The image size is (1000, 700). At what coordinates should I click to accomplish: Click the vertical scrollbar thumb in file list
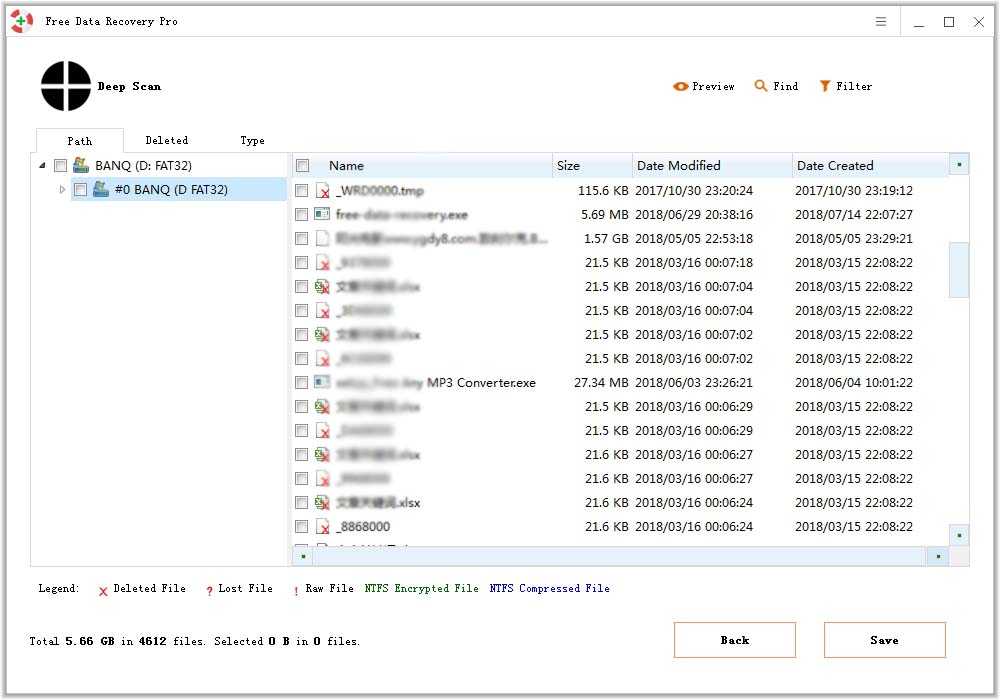[x=958, y=269]
